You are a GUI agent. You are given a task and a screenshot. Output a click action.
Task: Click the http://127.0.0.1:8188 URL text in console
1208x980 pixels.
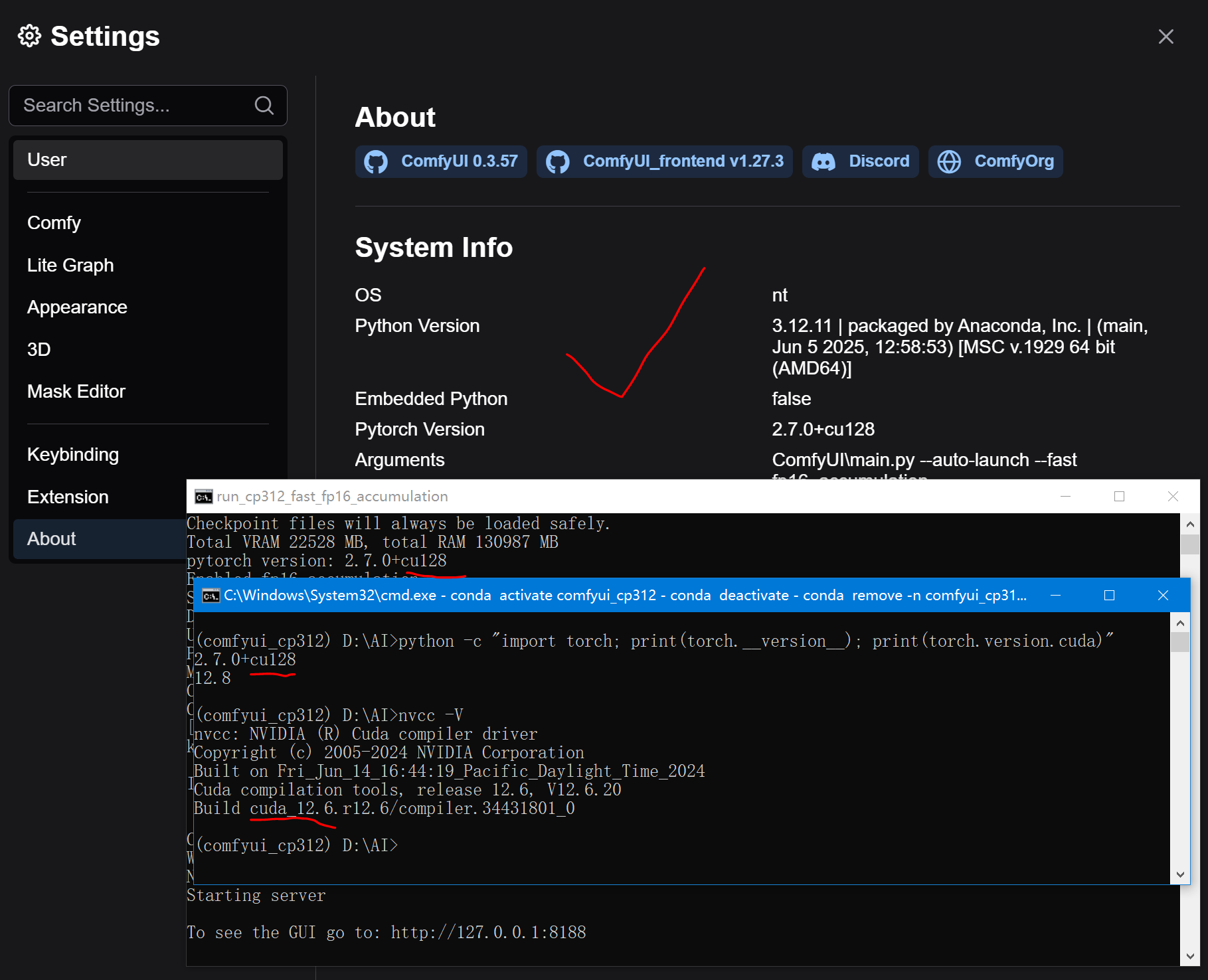(488, 933)
